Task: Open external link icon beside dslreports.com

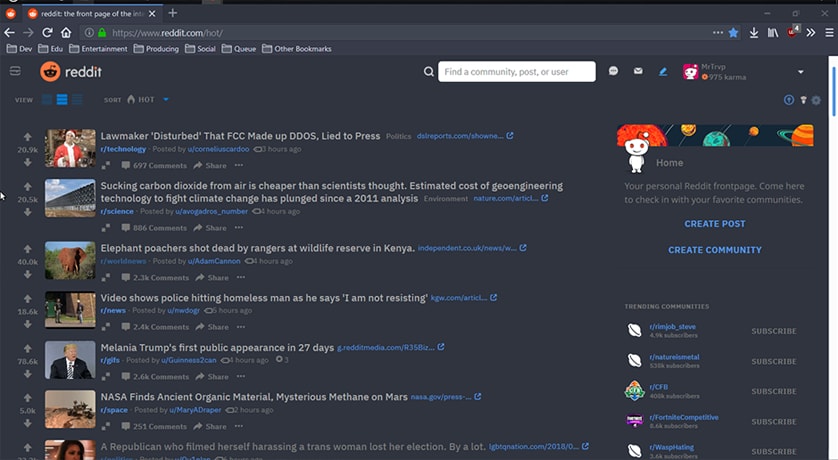Action: tap(510, 136)
